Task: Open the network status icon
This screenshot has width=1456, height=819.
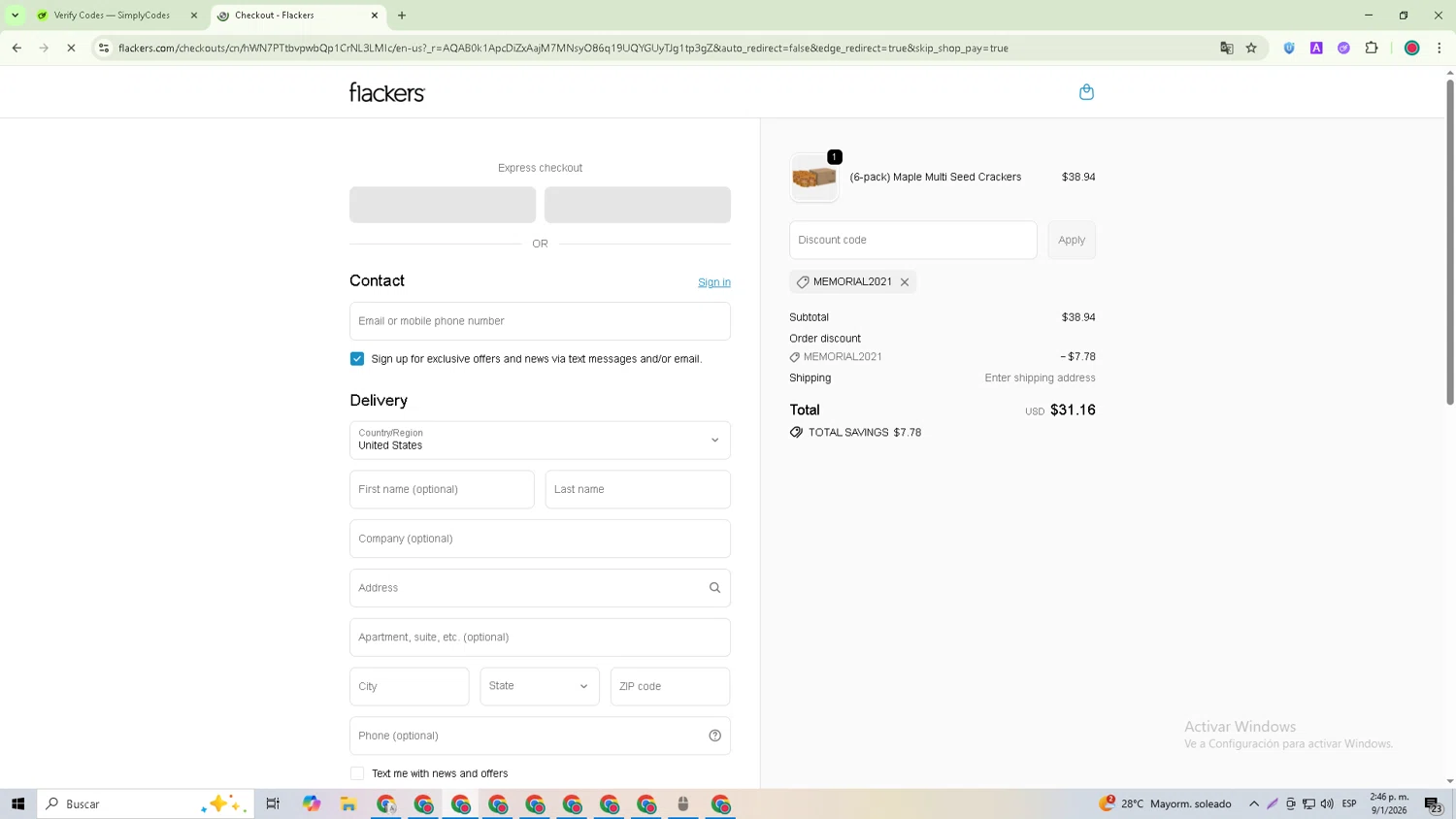Action: (x=1308, y=803)
